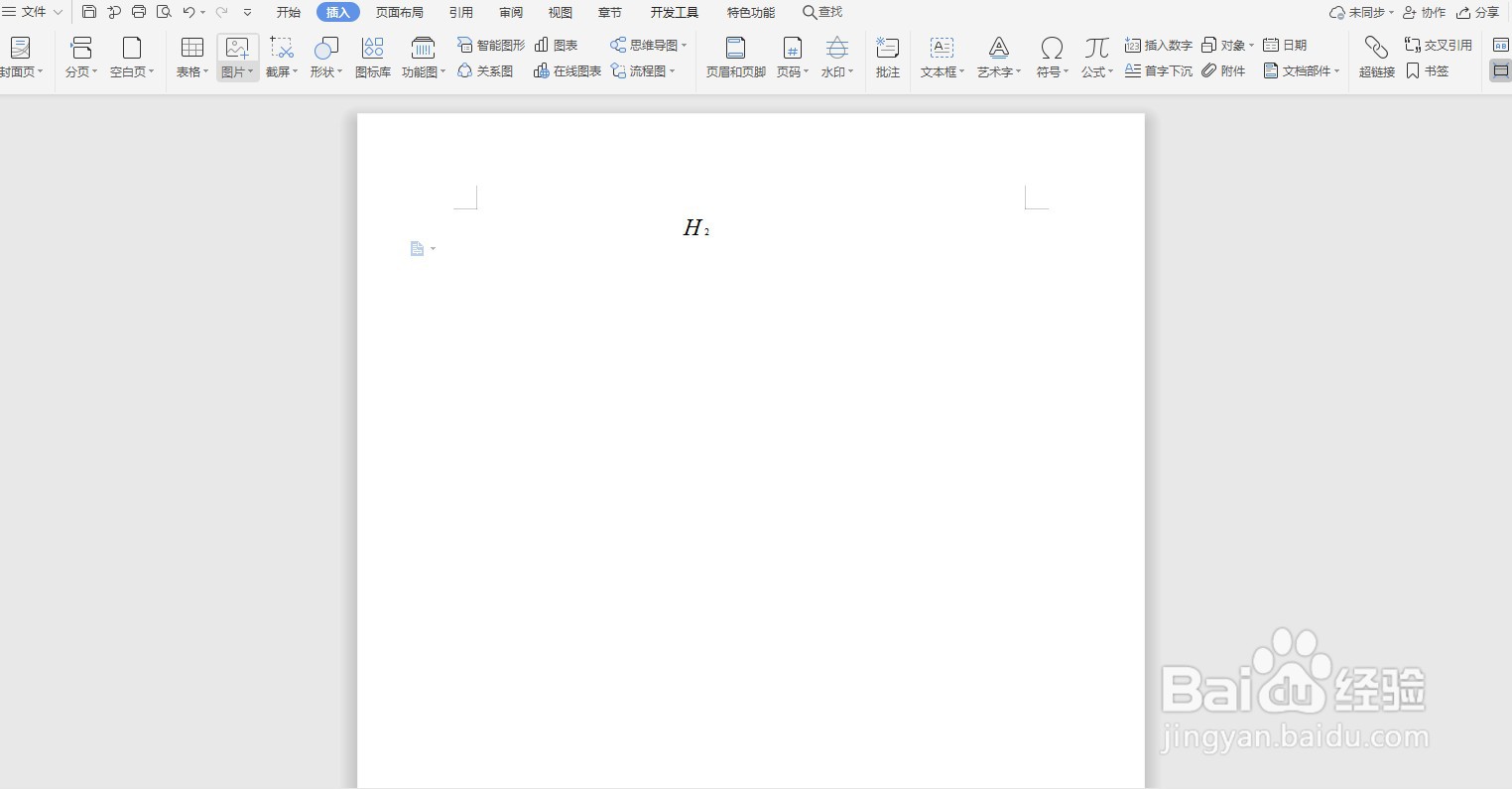The image size is (1512, 789).
Task: Open the Shapes (形状) gallery
Action: 326,58
